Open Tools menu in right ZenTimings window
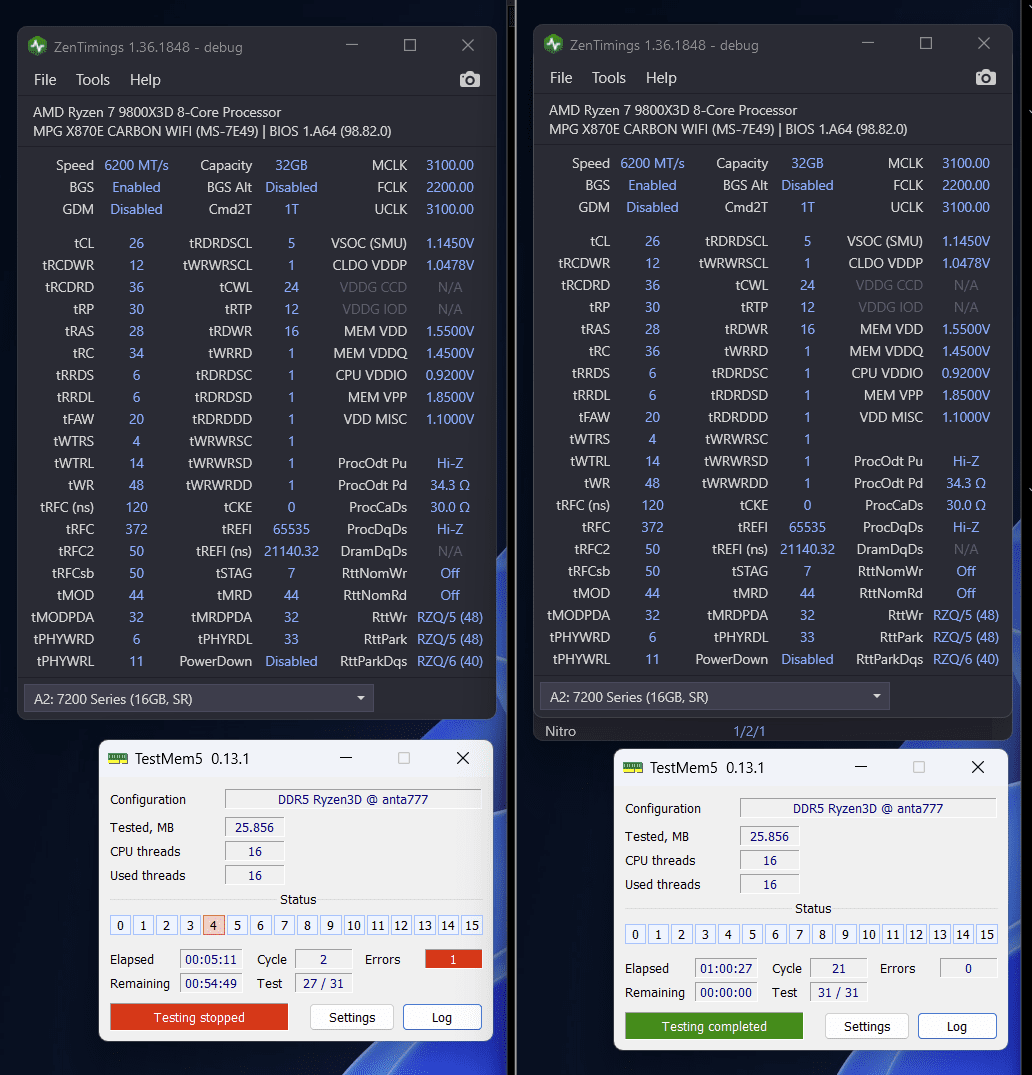The height and width of the screenshot is (1075, 1032). click(x=608, y=77)
